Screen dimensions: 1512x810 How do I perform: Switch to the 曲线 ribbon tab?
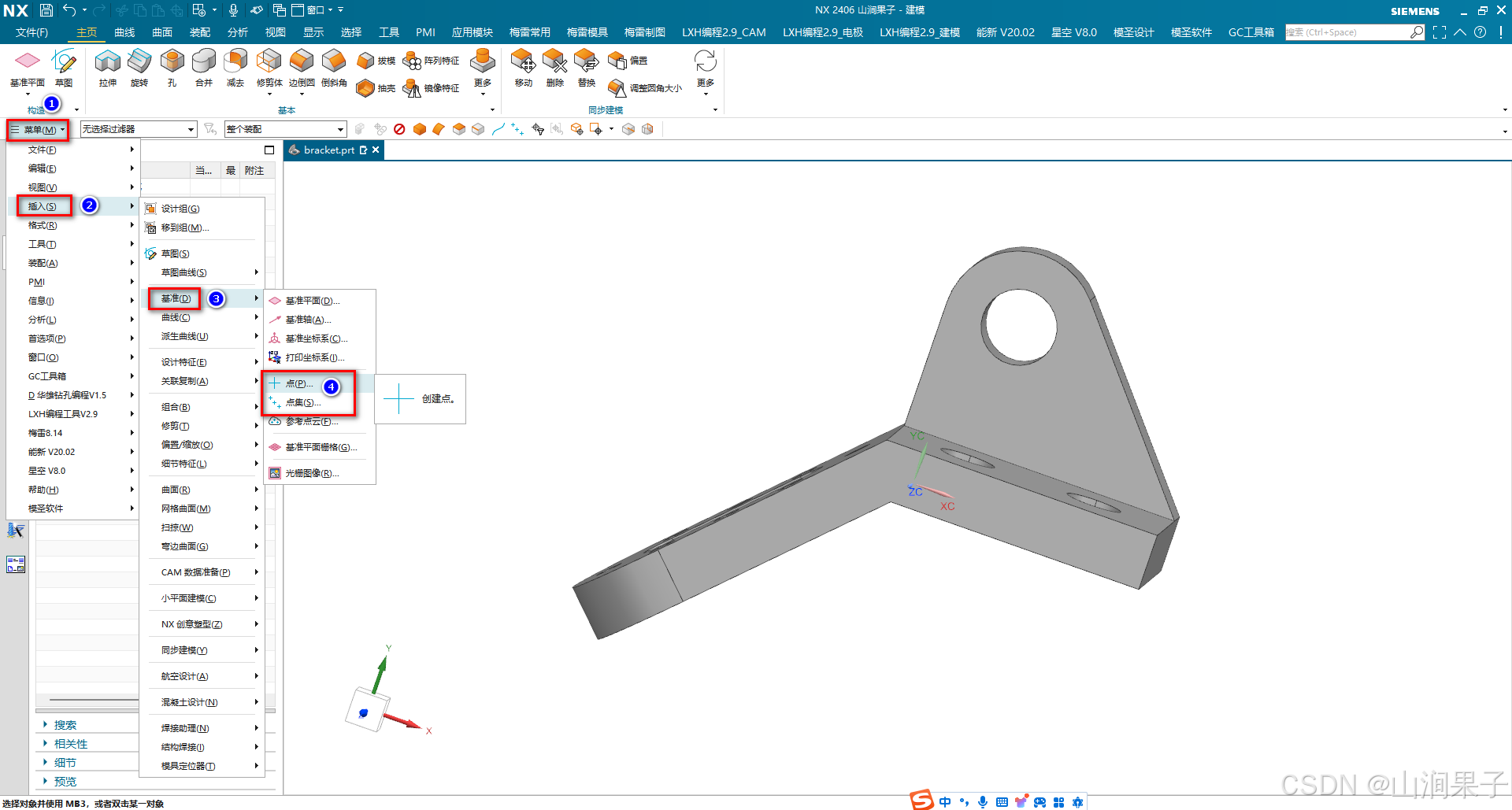click(x=124, y=32)
